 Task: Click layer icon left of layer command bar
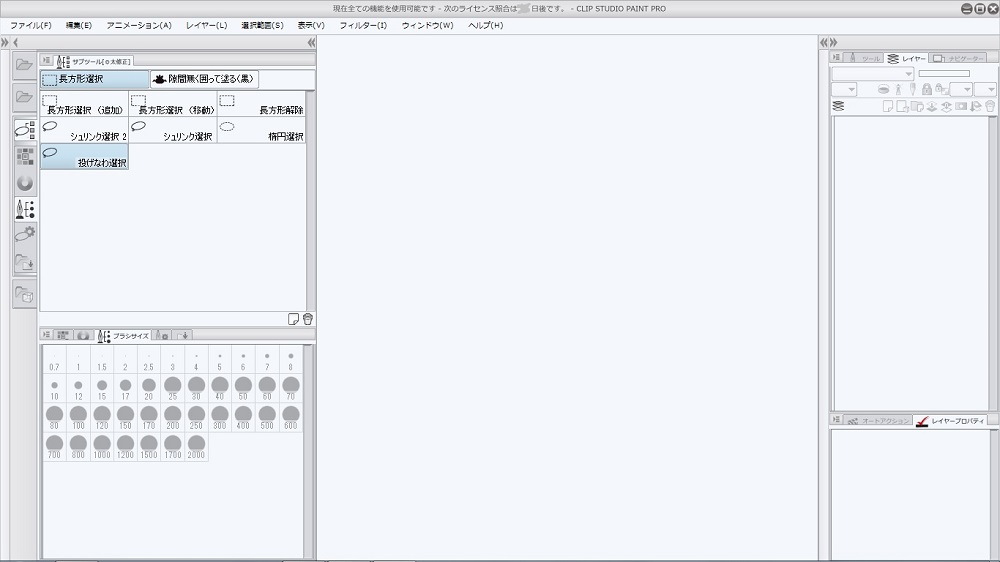click(x=839, y=107)
